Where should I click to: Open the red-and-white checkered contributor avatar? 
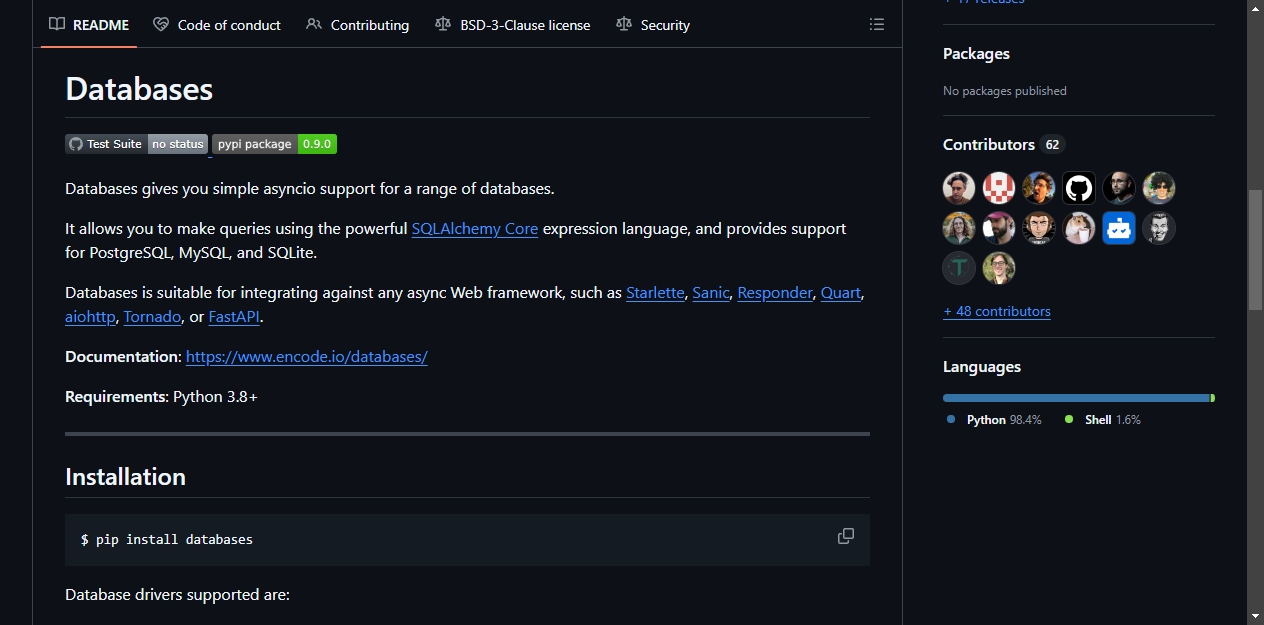pyautogui.click(x=999, y=188)
